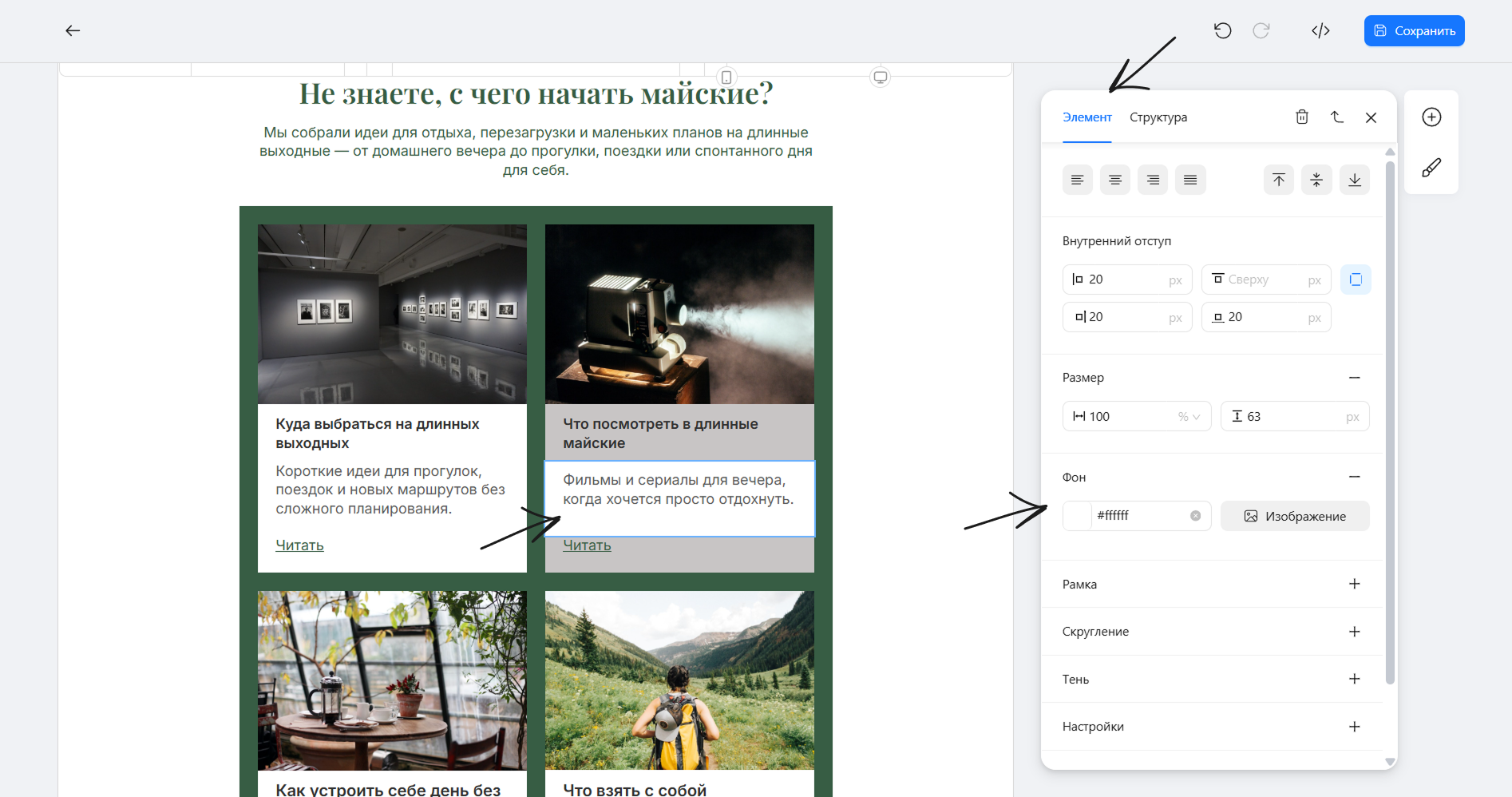Delete element with trash icon
The width and height of the screenshot is (1512, 797).
point(1302,117)
